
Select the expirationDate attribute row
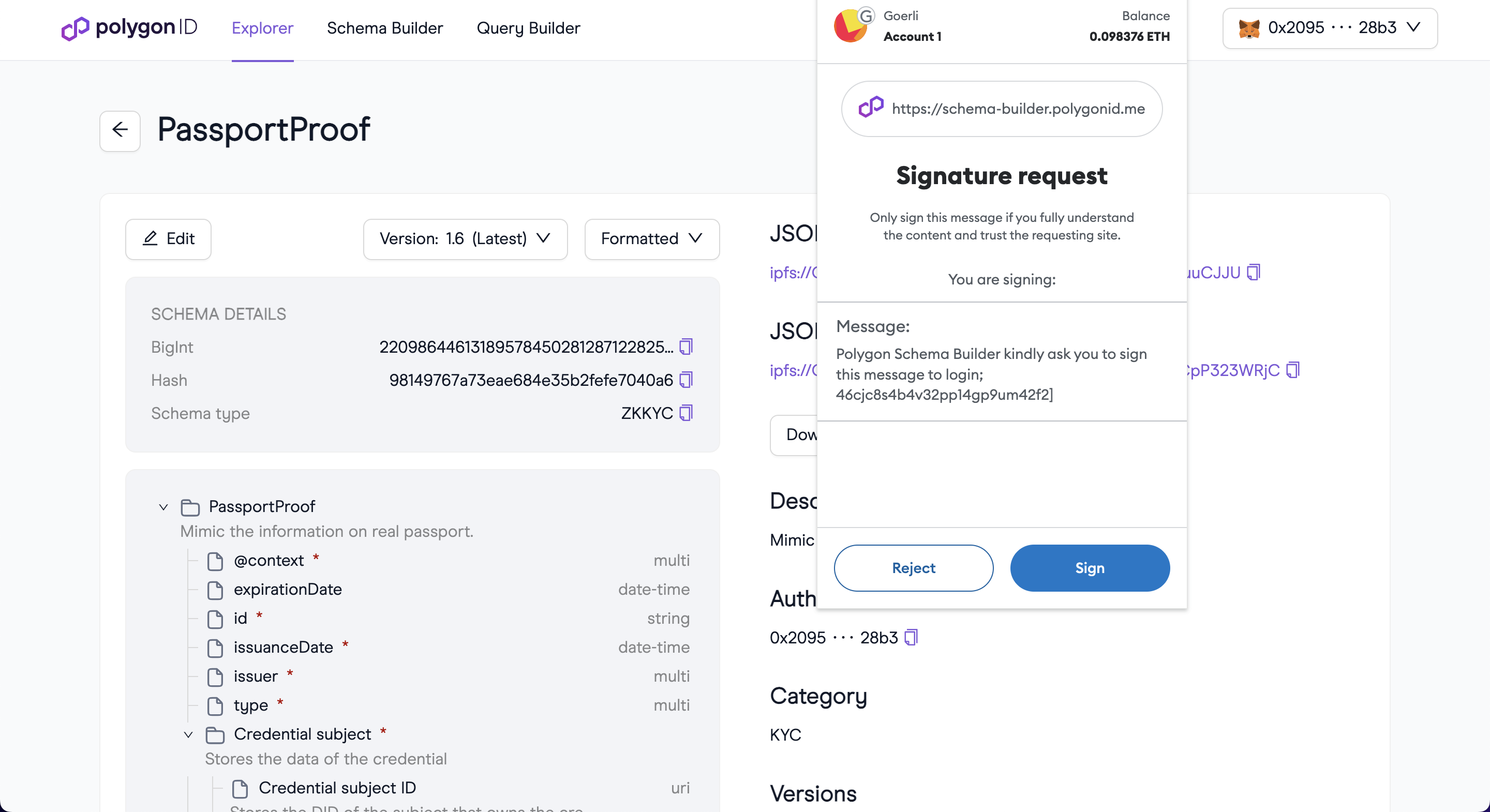[288, 589]
